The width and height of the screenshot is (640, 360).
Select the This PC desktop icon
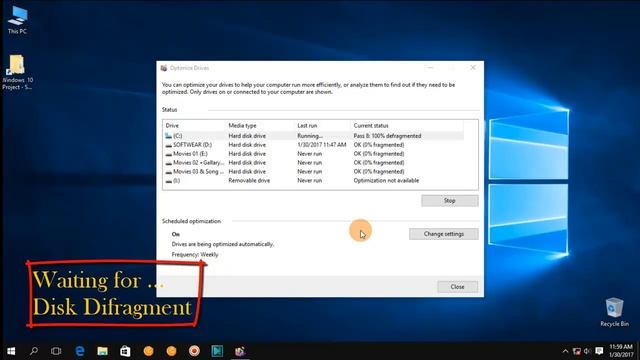coord(17,20)
